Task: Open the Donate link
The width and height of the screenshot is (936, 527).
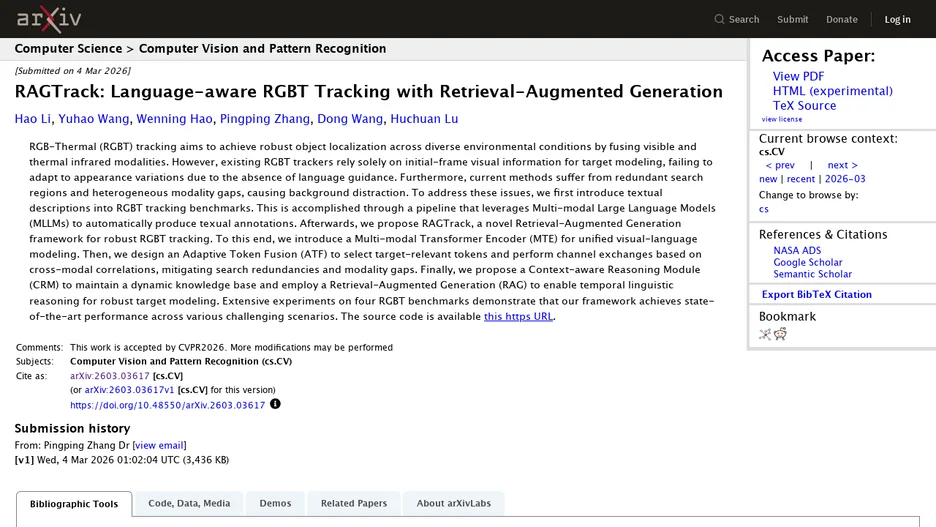Action: [x=842, y=19]
